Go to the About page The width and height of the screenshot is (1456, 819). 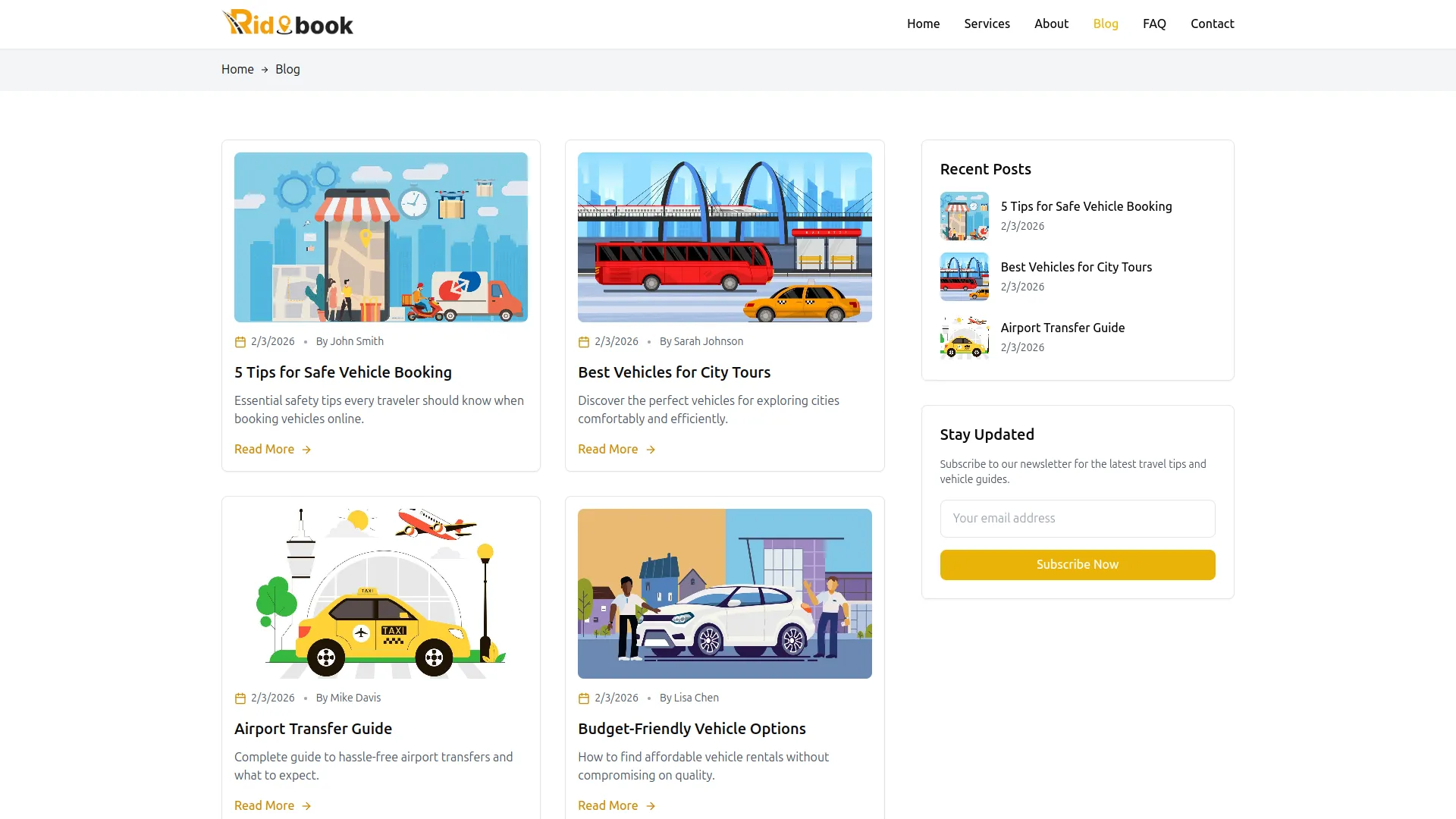(x=1051, y=24)
